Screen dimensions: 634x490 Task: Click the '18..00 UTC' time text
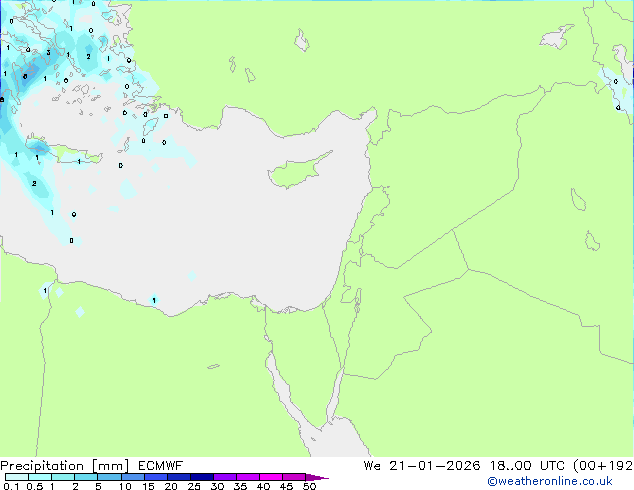click(527, 466)
